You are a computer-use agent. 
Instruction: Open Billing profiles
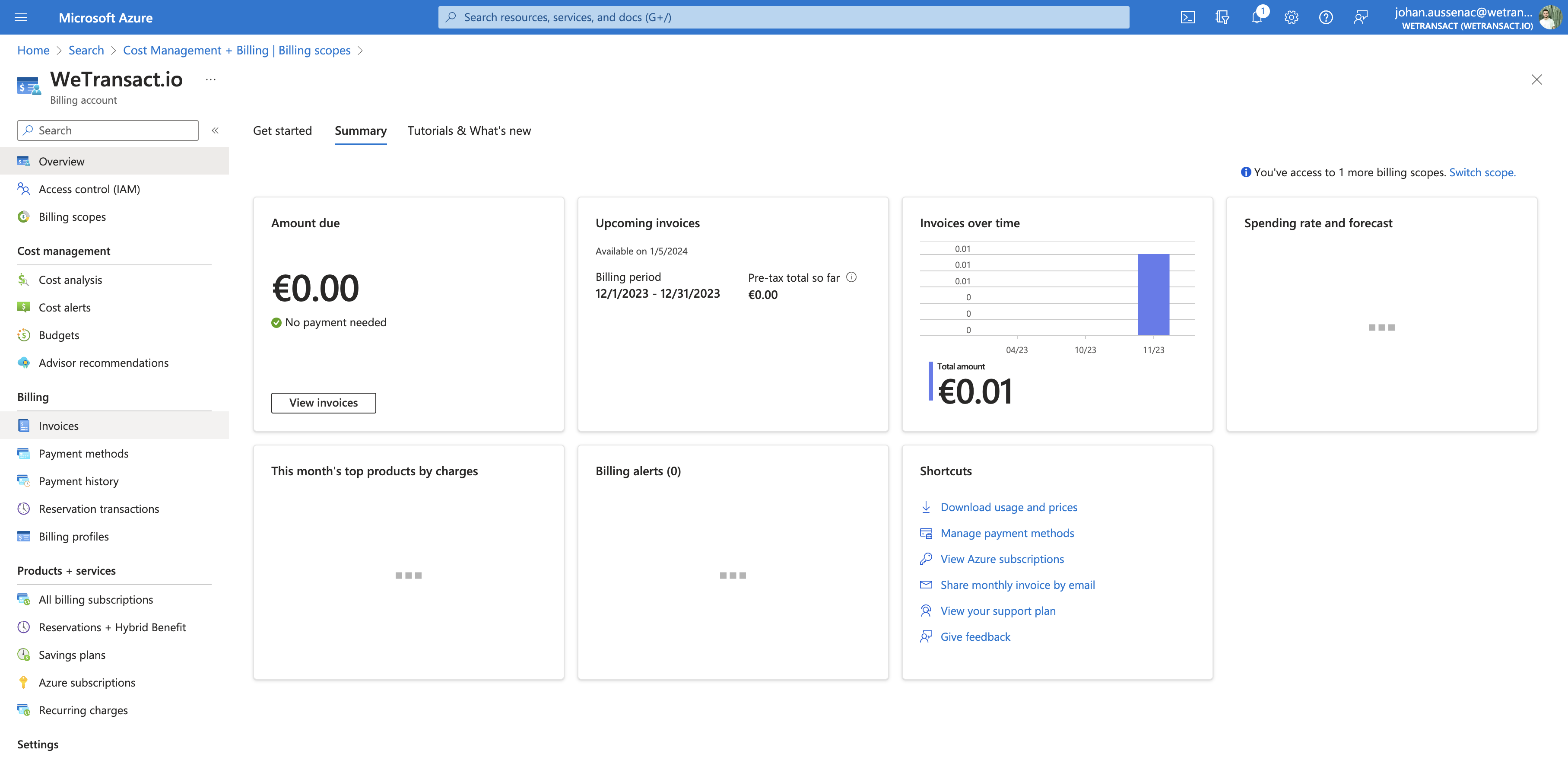(x=114, y=537)
